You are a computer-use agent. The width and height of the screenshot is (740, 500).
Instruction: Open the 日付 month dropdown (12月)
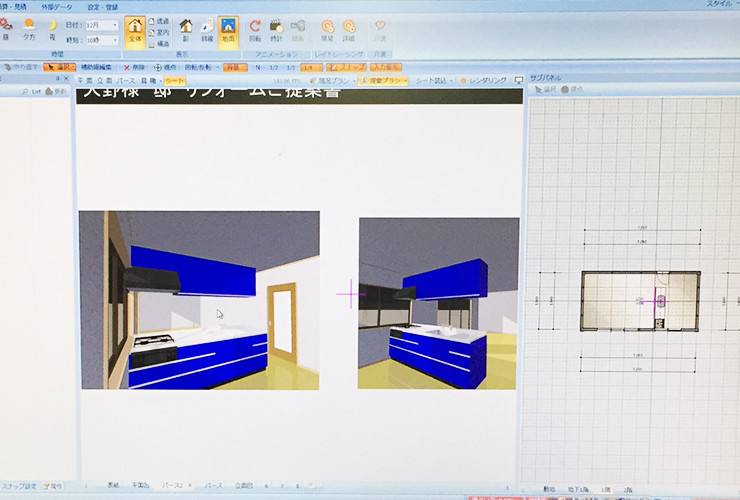click(102, 25)
